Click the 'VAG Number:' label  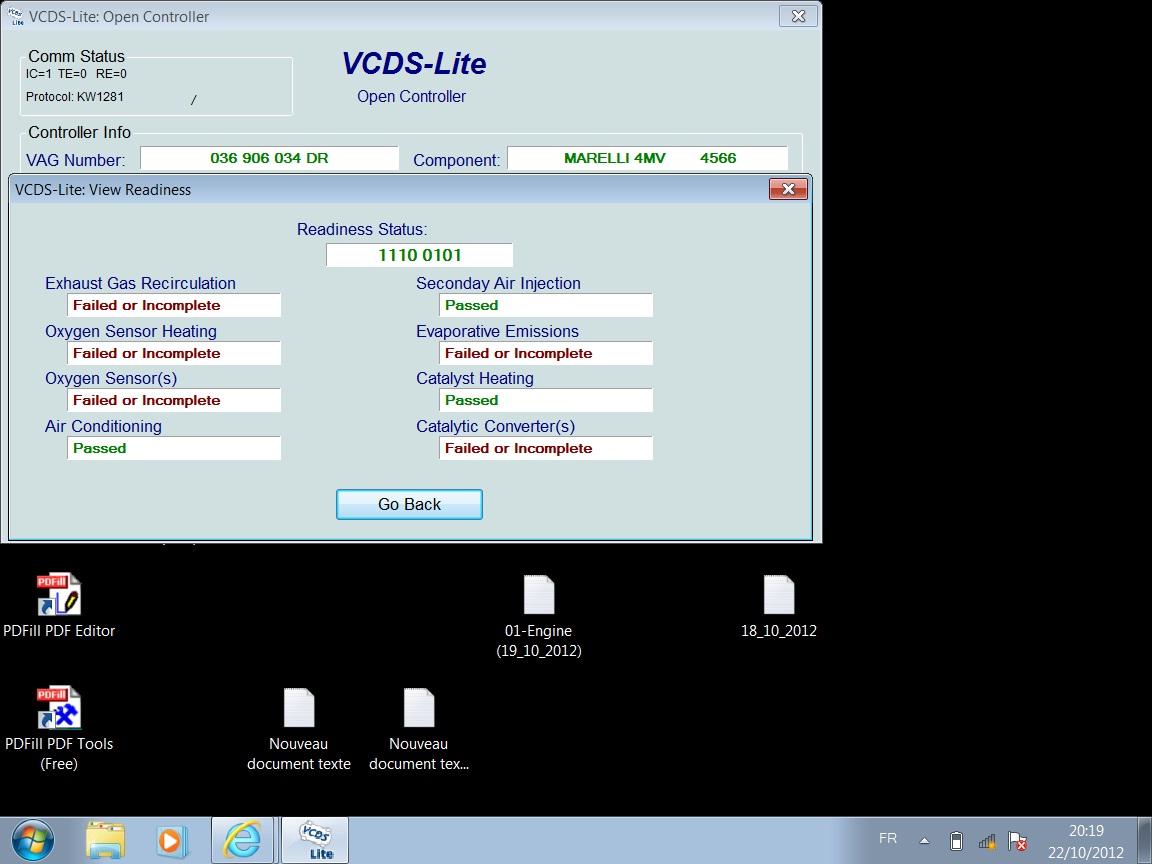75,160
